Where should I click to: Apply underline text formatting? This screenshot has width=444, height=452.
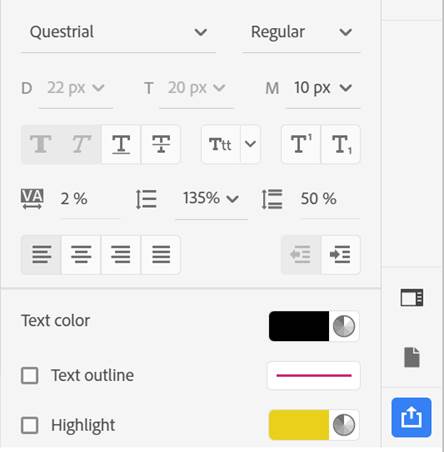coord(121,144)
